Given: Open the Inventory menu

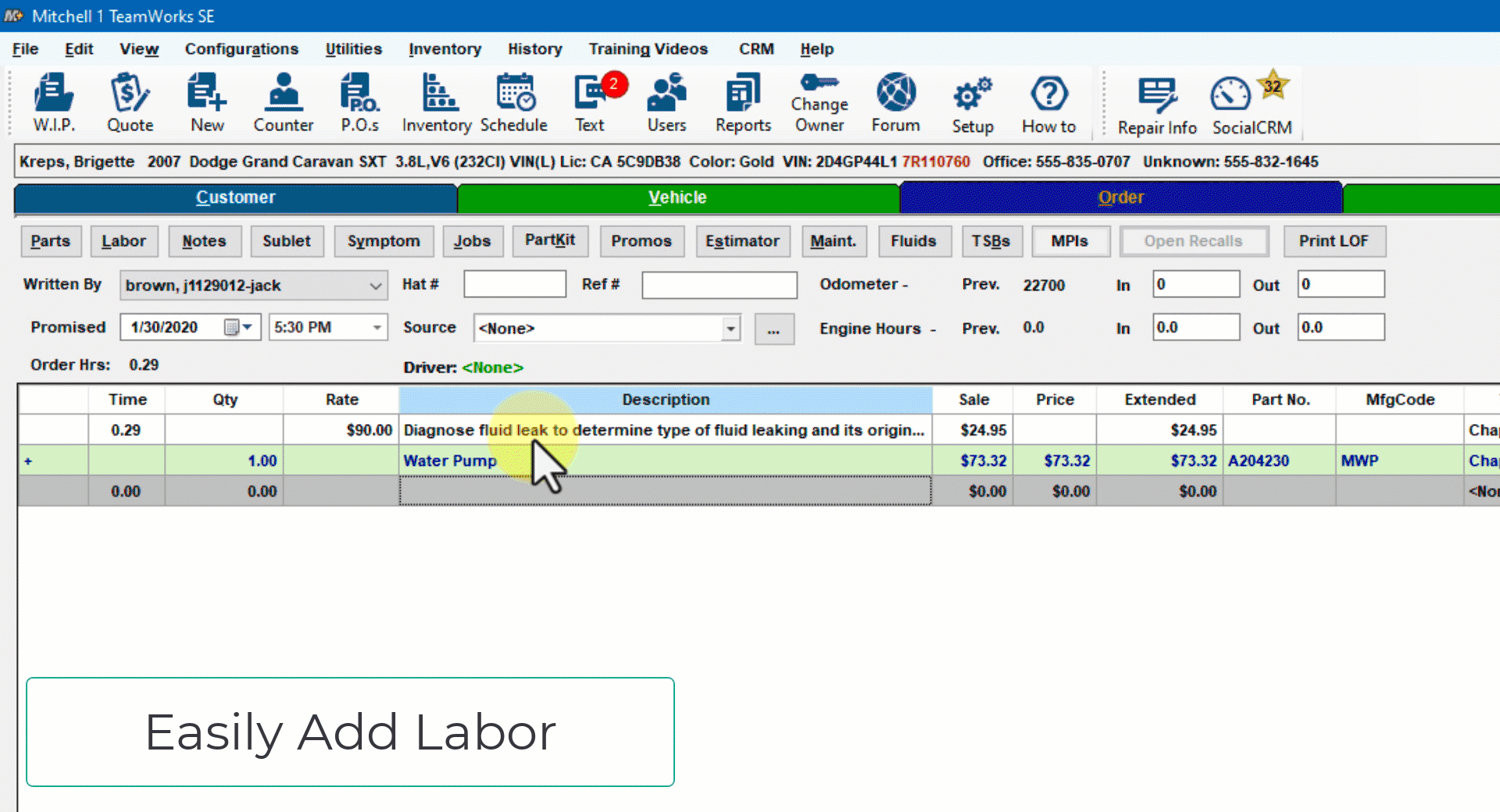Looking at the screenshot, I should (445, 49).
